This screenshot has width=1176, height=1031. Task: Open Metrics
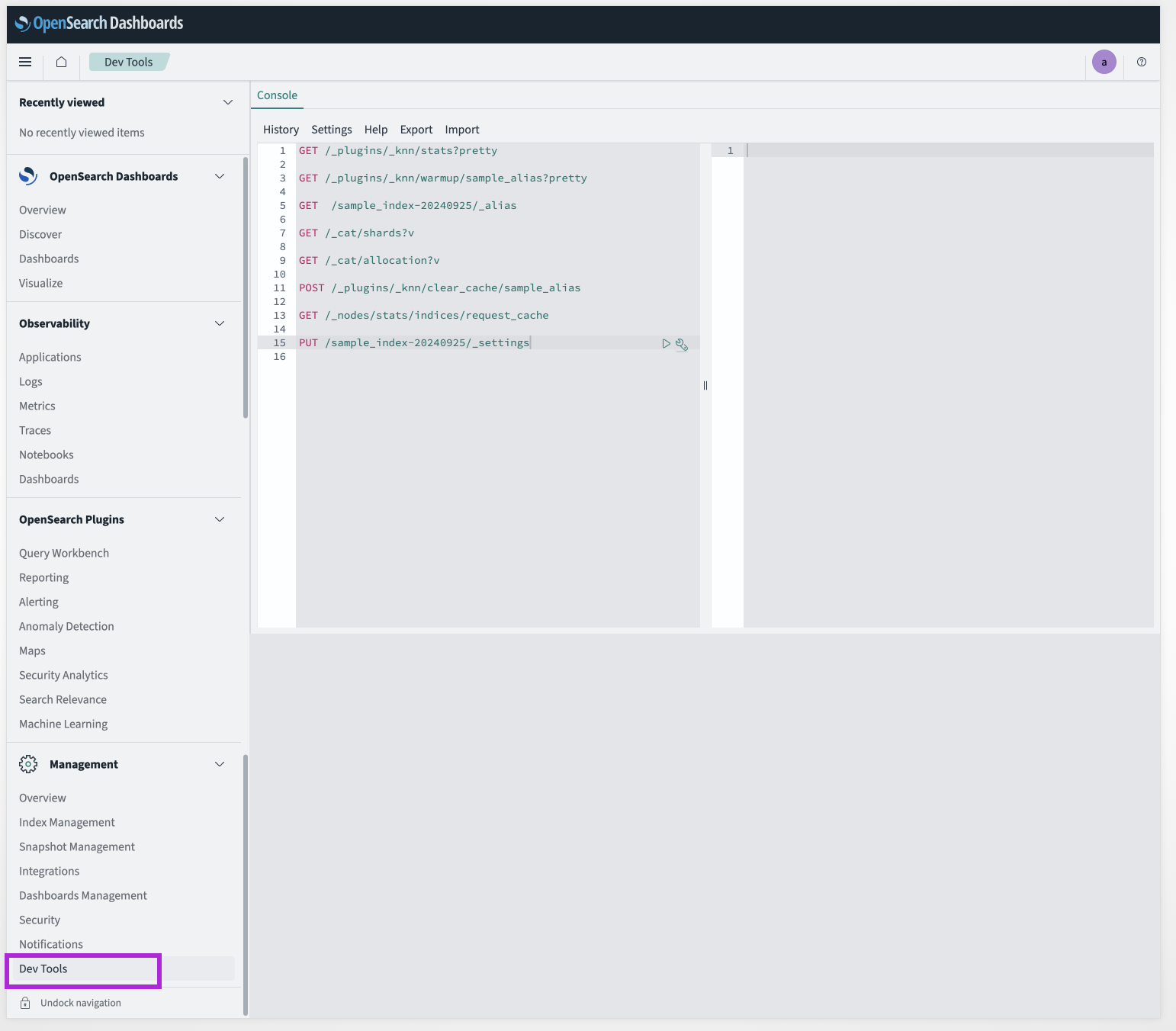[x=37, y=406]
